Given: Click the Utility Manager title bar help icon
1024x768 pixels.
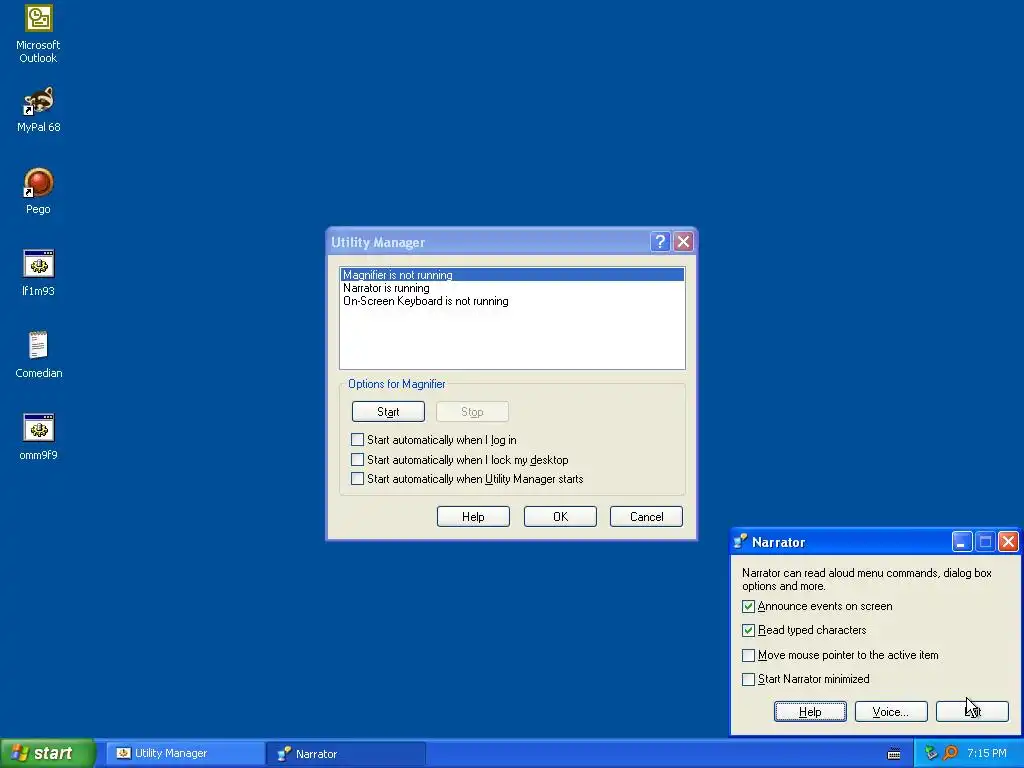Looking at the screenshot, I should tap(660, 242).
